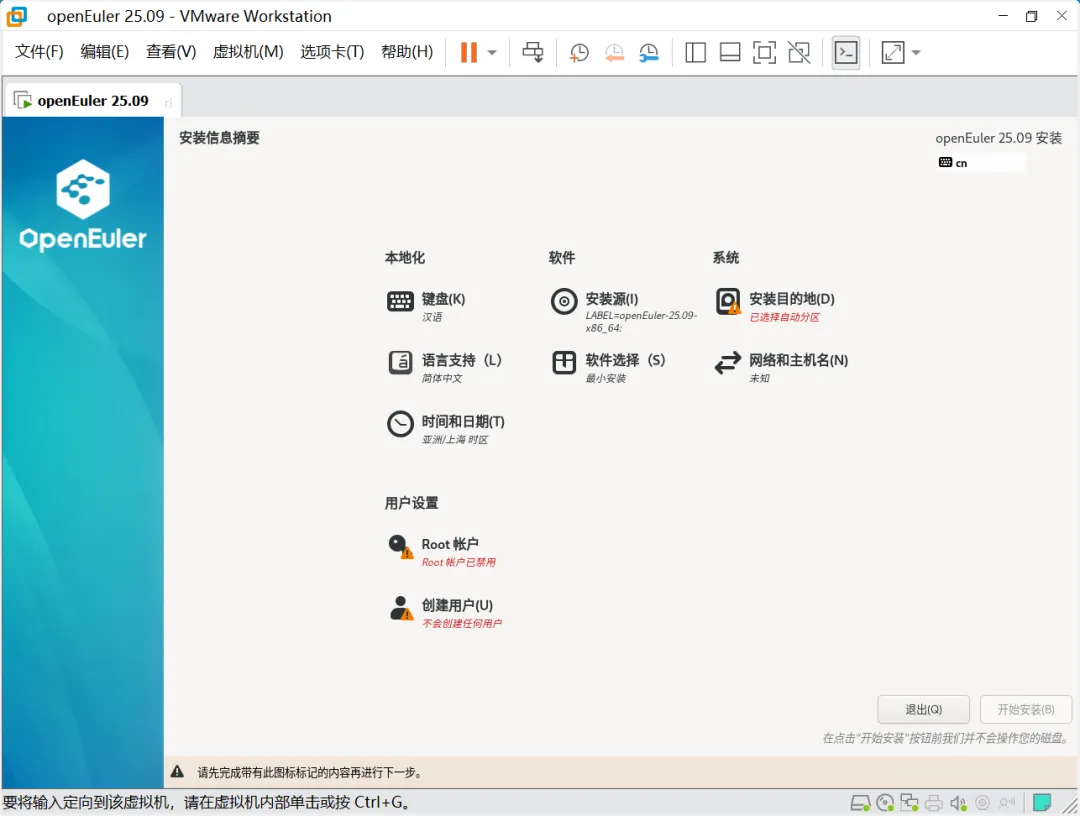Click the warning triangle in bottom banner
This screenshot has width=1080, height=816.
(x=177, y=772)
